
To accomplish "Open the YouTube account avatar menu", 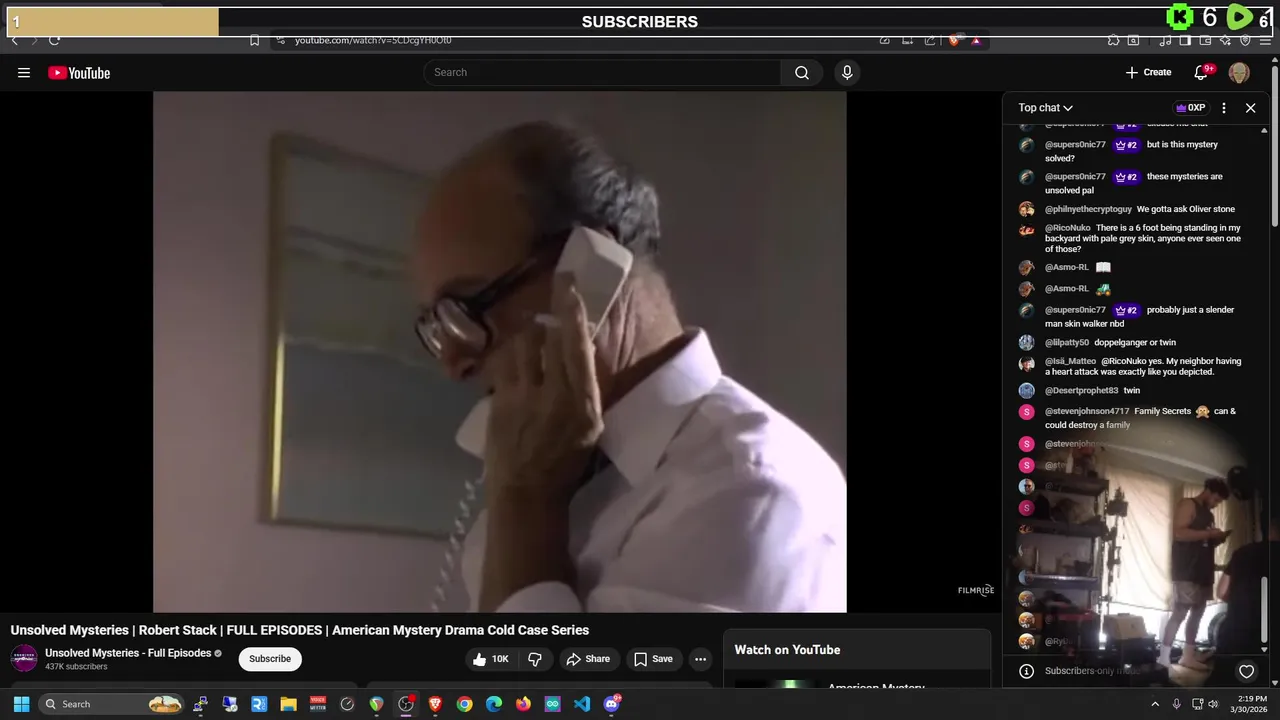I will tap(1239, 72).
